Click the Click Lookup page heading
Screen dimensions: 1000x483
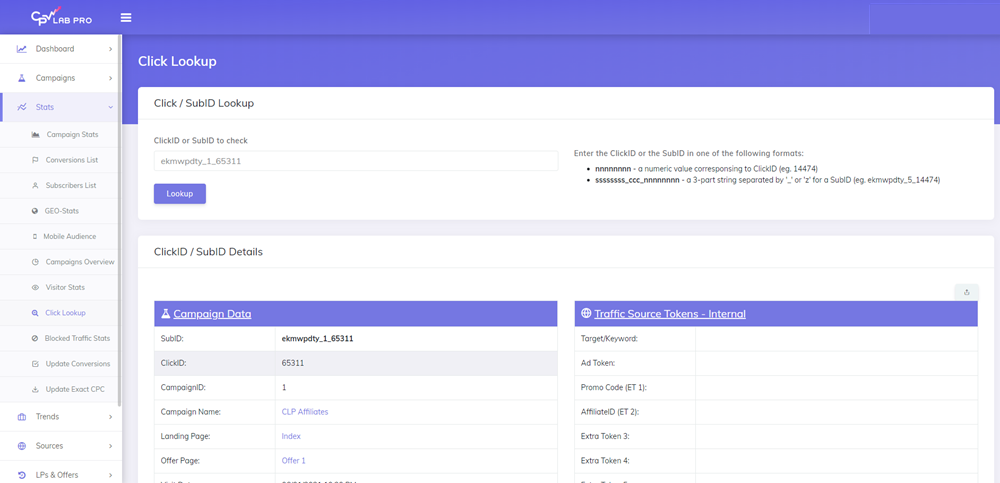[177, 61]
